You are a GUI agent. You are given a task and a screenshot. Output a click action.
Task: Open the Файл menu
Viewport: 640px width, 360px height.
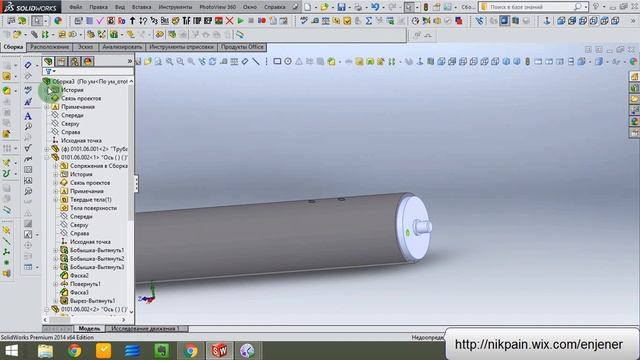(76, 7)
